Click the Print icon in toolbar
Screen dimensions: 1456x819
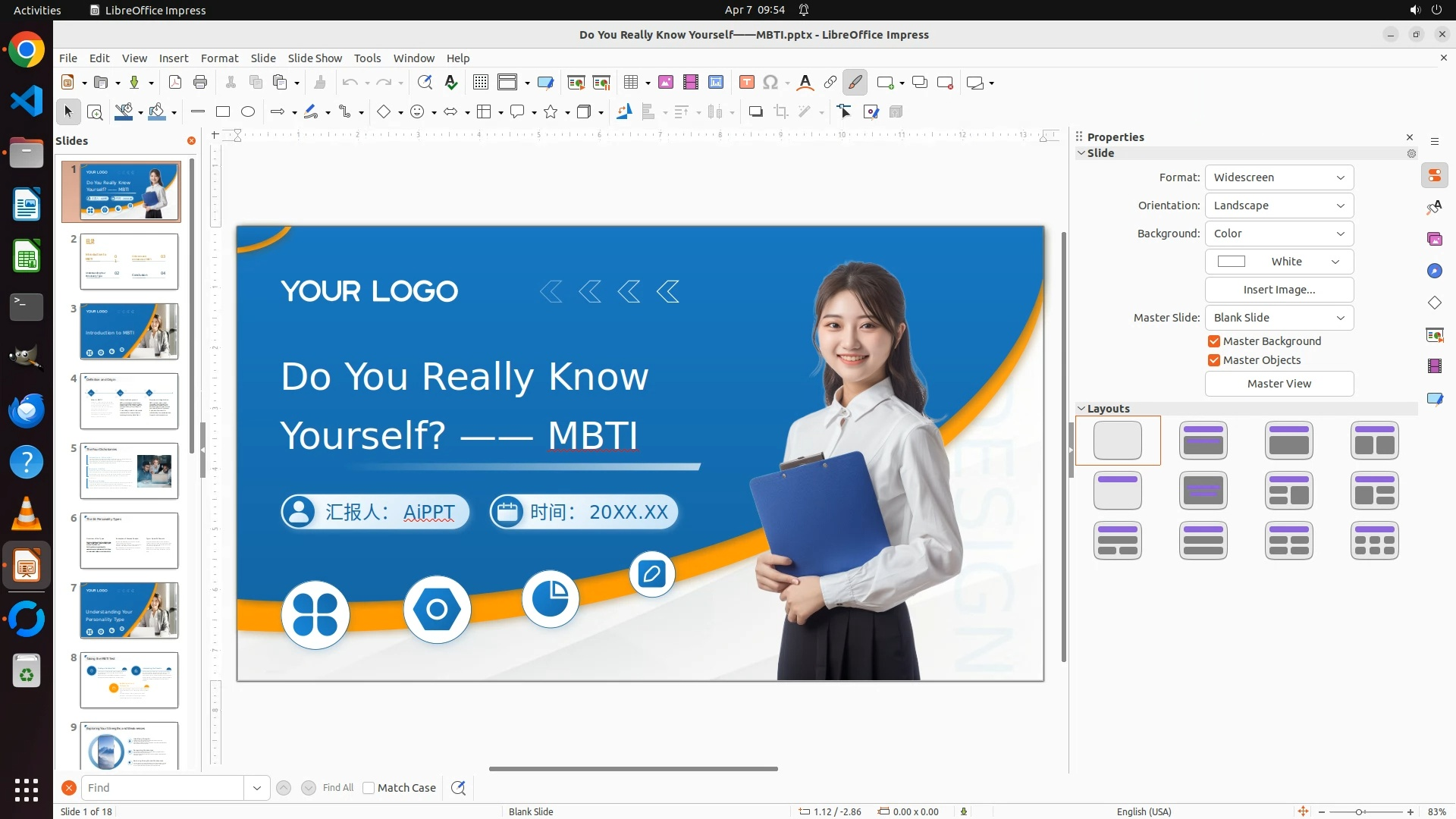200,83
